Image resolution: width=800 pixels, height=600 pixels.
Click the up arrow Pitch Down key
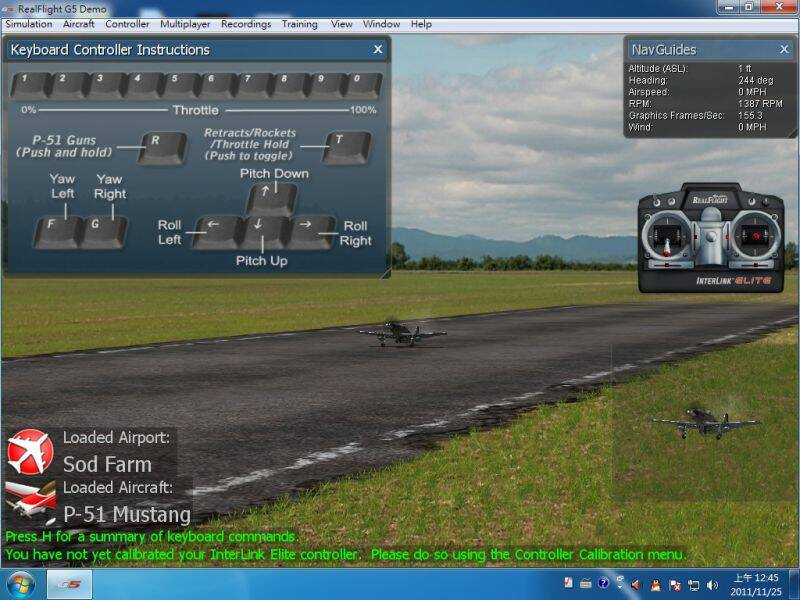pyautogui.click(x=271, y=199)
